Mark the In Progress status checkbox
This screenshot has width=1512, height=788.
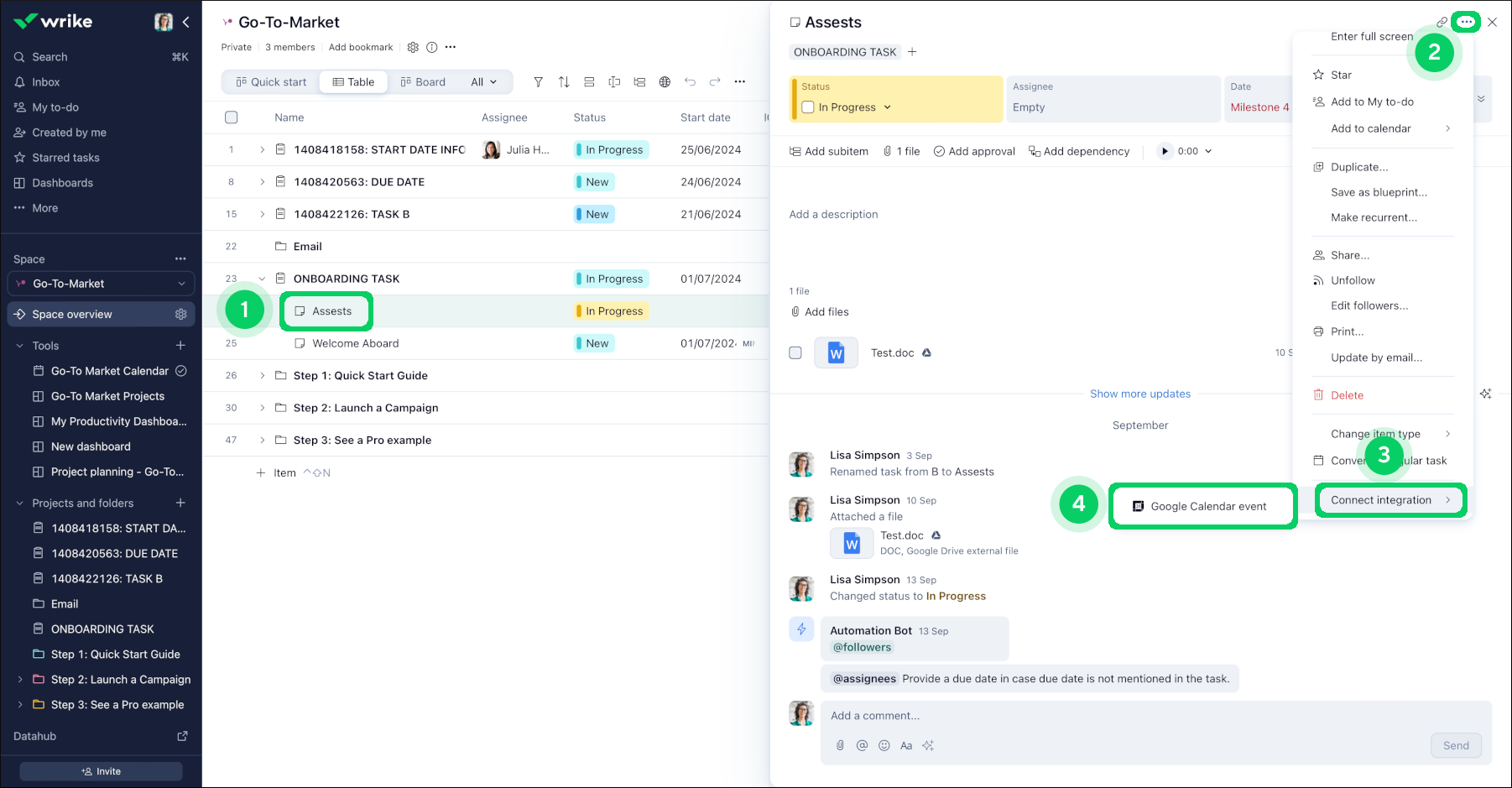click(x=808, y=107)
